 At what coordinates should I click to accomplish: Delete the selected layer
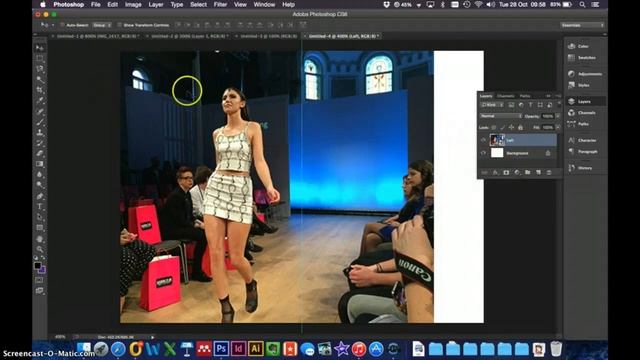(x=549, y=173)
